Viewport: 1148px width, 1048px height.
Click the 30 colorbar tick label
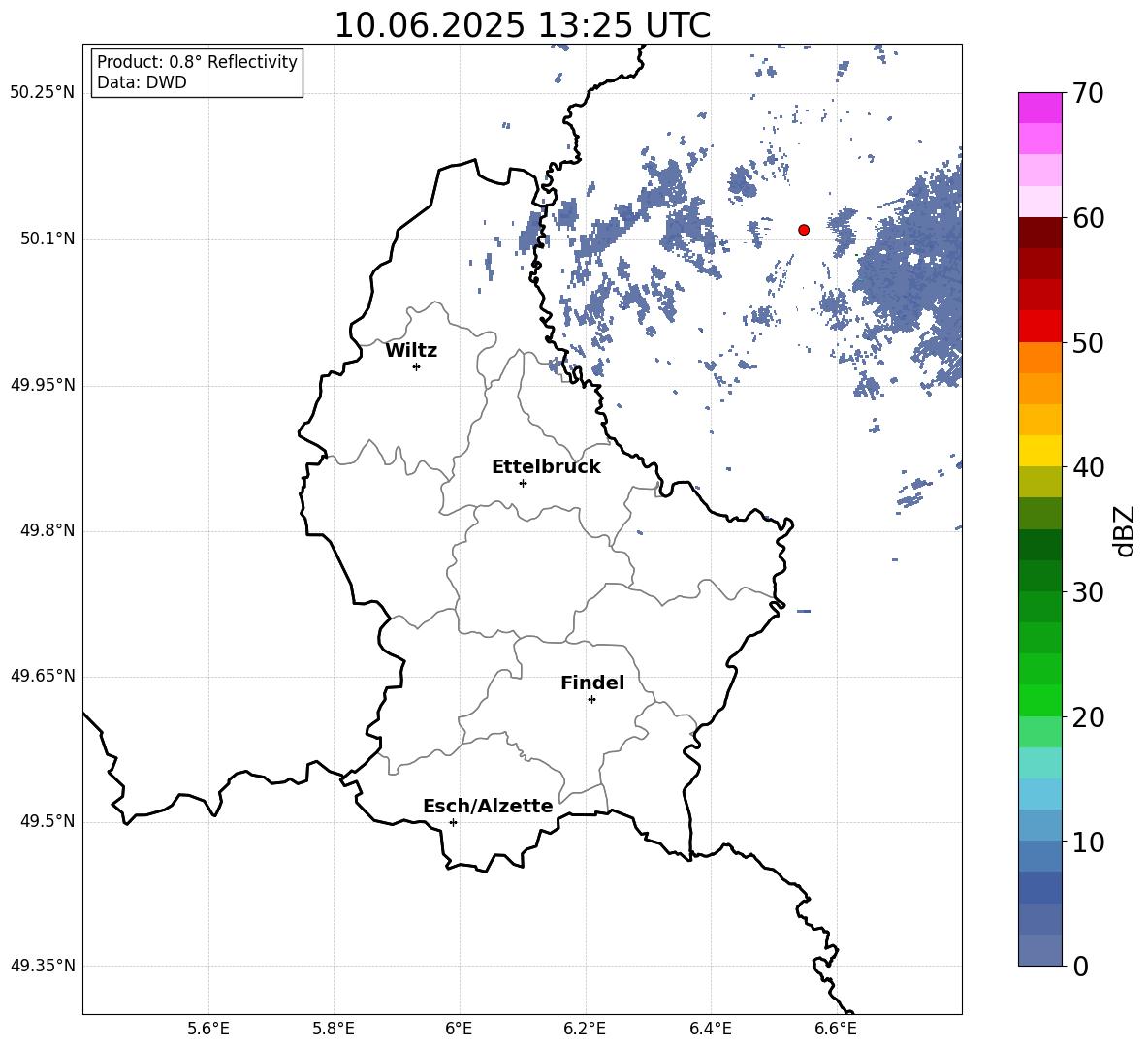(1089, 592)
